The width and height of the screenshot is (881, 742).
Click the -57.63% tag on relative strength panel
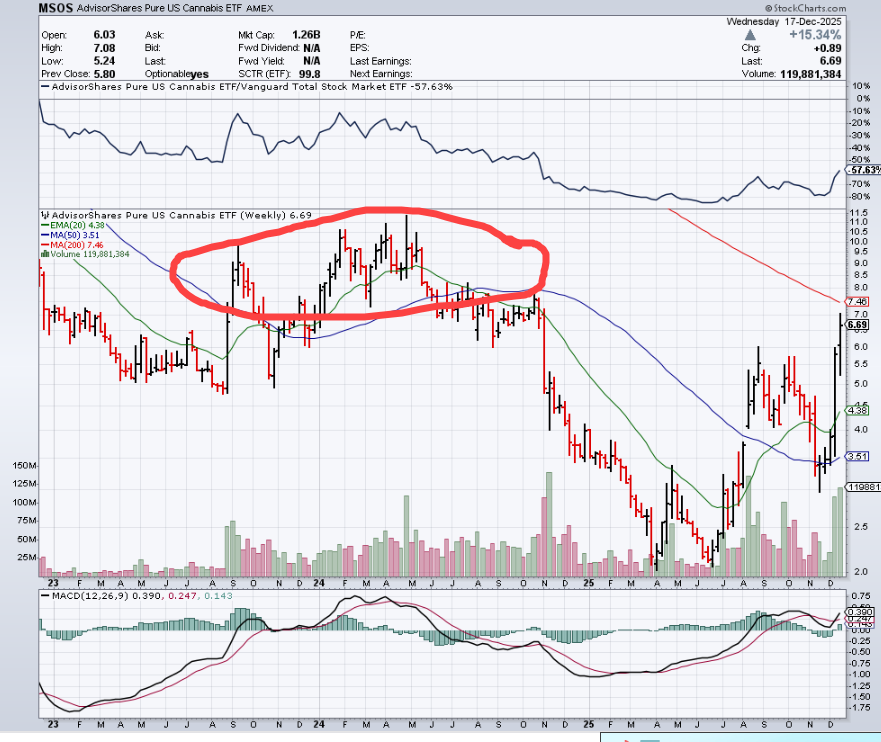pos(856,171)
